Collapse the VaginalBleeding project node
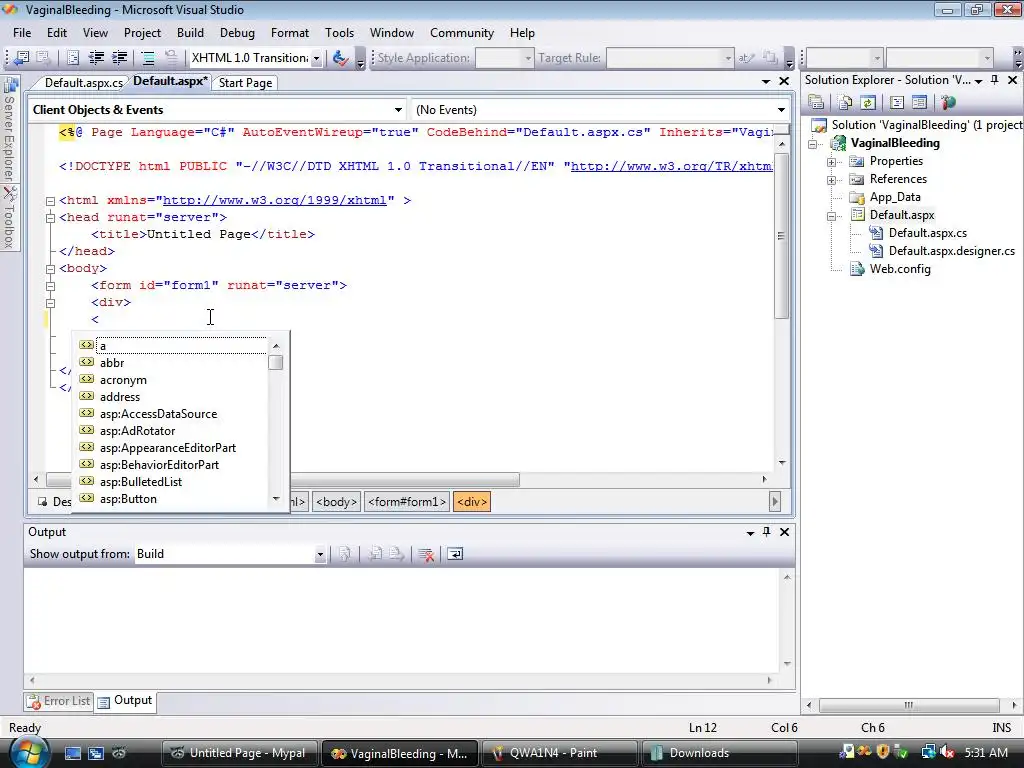Screen dimensions: 1024x768 coord(812,144)
